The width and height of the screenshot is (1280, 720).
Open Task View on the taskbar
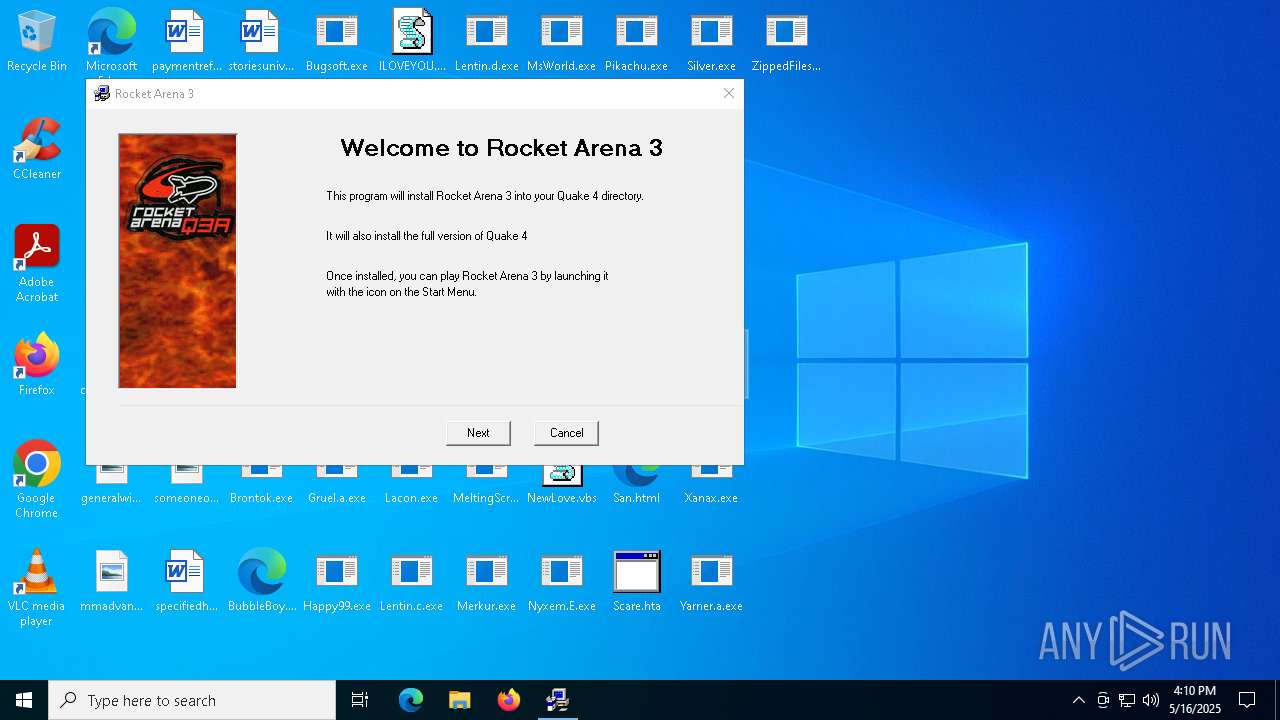[360, 700]
